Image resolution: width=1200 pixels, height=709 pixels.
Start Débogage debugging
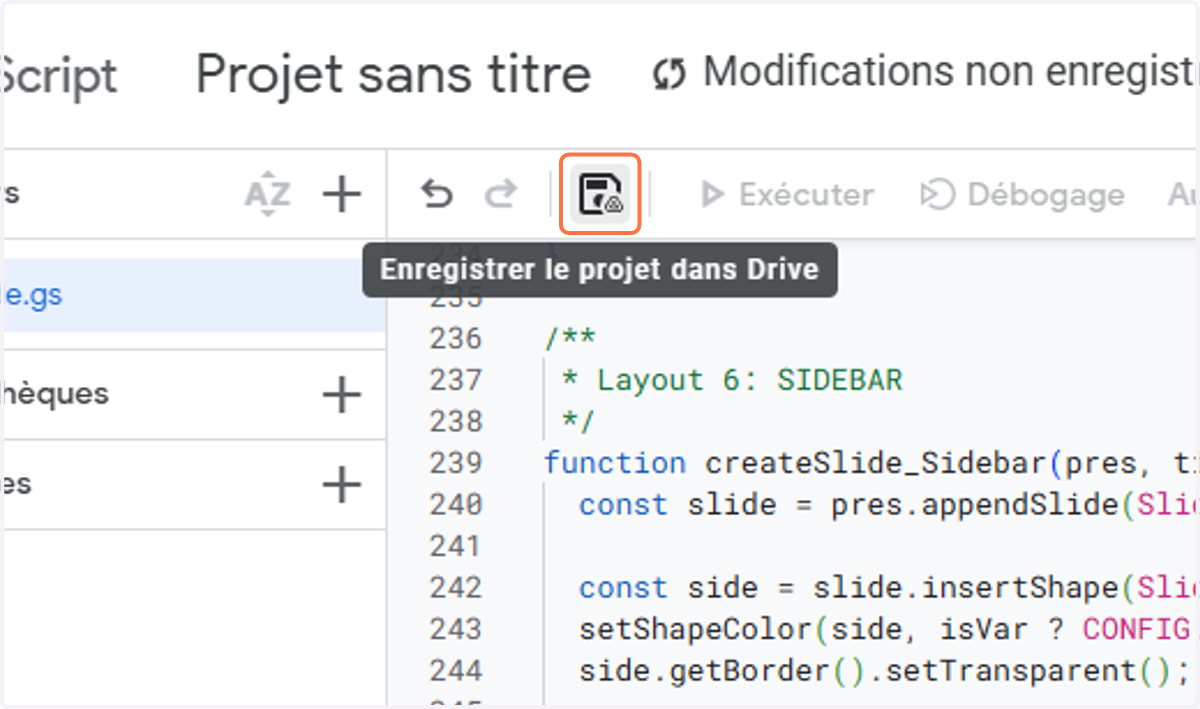point(1022,194)
